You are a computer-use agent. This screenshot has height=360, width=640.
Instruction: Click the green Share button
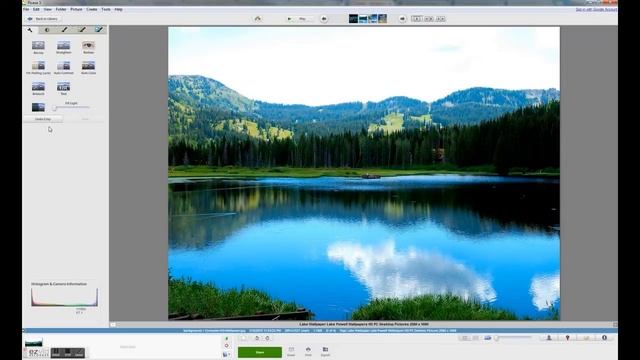[260, 352]
